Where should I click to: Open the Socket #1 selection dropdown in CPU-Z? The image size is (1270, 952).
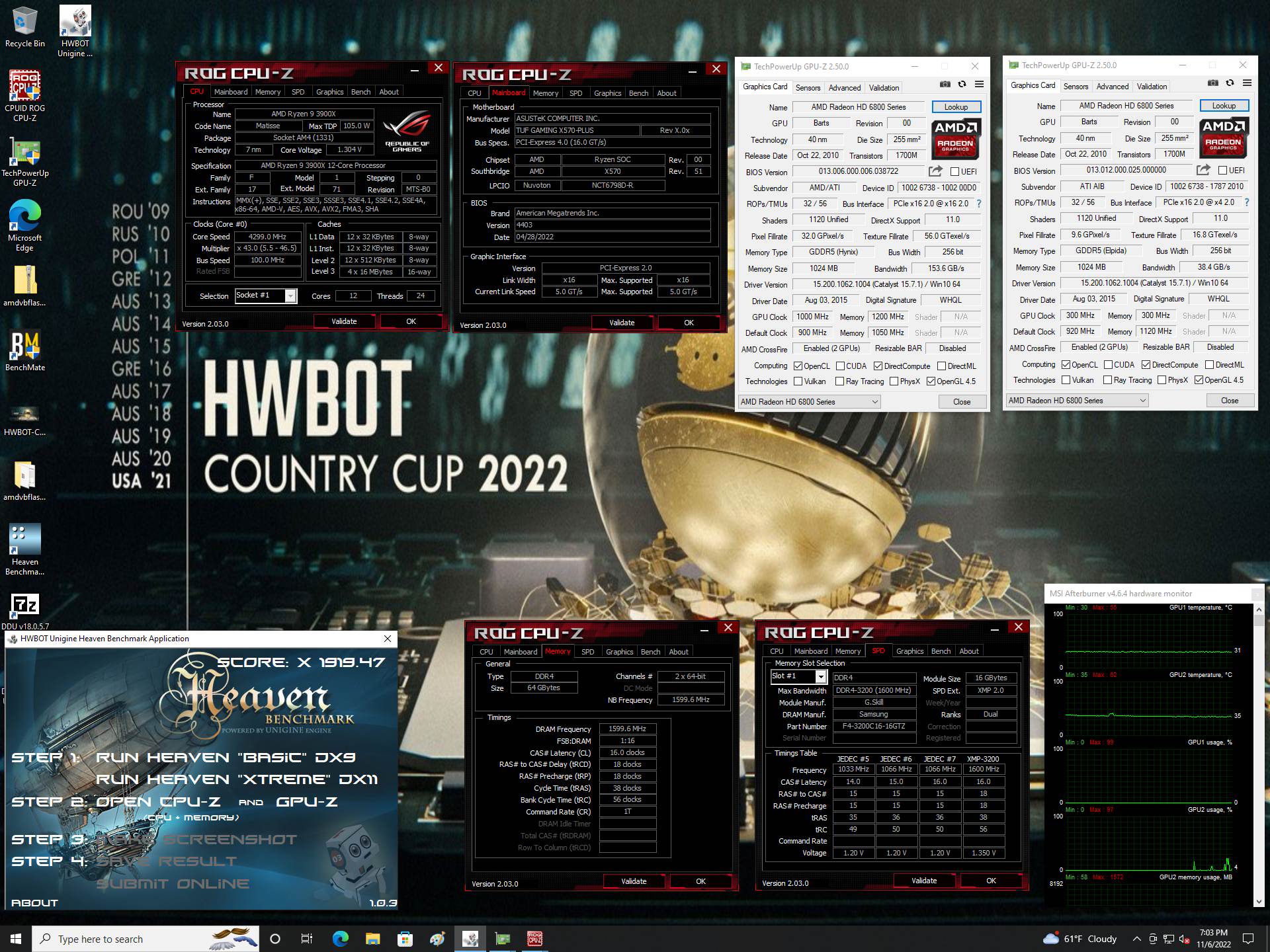coord(290,296)
